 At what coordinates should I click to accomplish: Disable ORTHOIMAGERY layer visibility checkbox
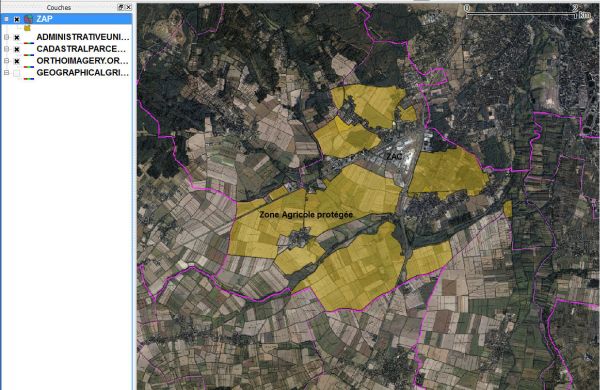(x=17, y=61)
